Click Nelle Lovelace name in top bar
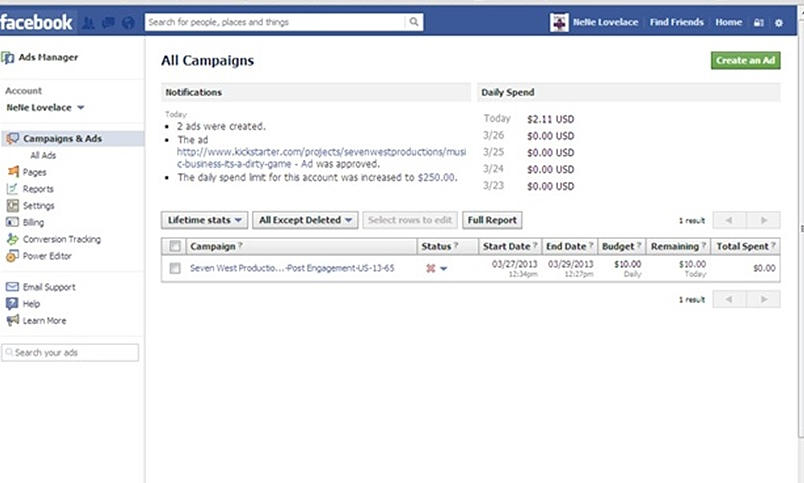The height and width of the screenshot is (483, 804). (x=605, y=22)
